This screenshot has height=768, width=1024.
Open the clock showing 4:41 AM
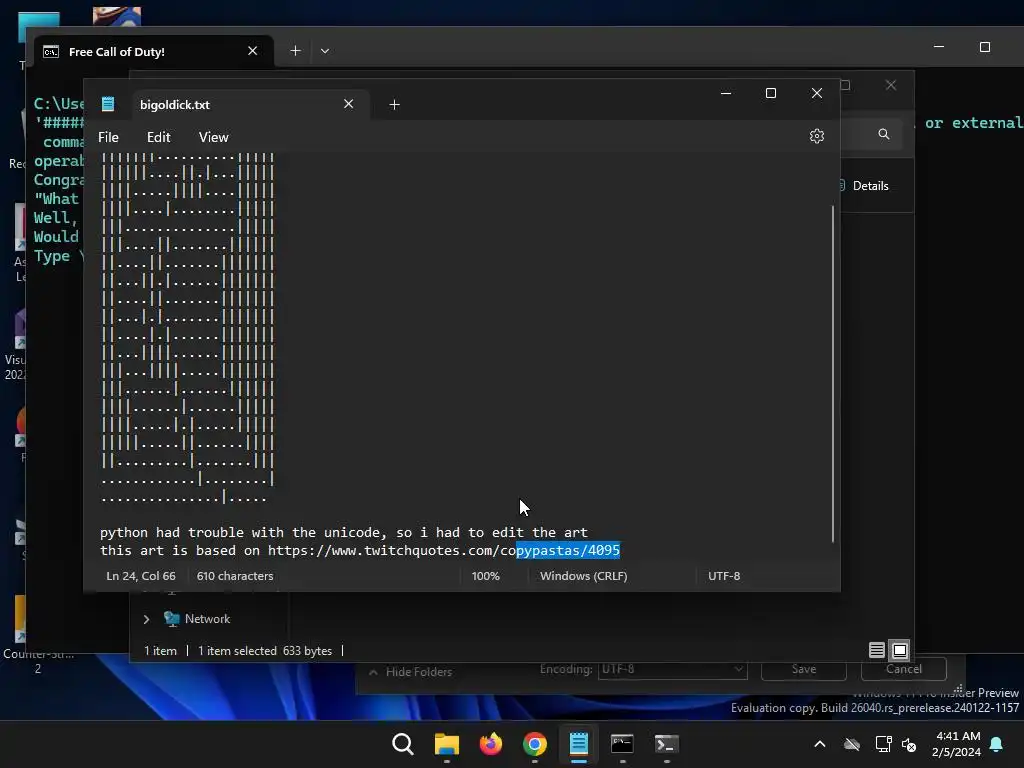(x=957, y=744)
